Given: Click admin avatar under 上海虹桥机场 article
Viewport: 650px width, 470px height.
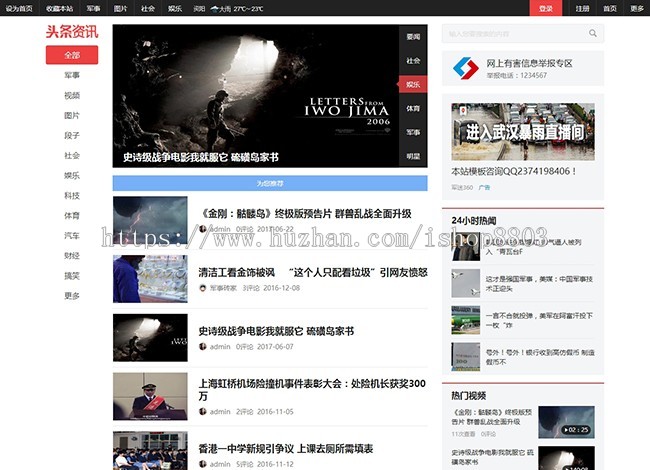Looking at the screenshot, I should 203,411.
